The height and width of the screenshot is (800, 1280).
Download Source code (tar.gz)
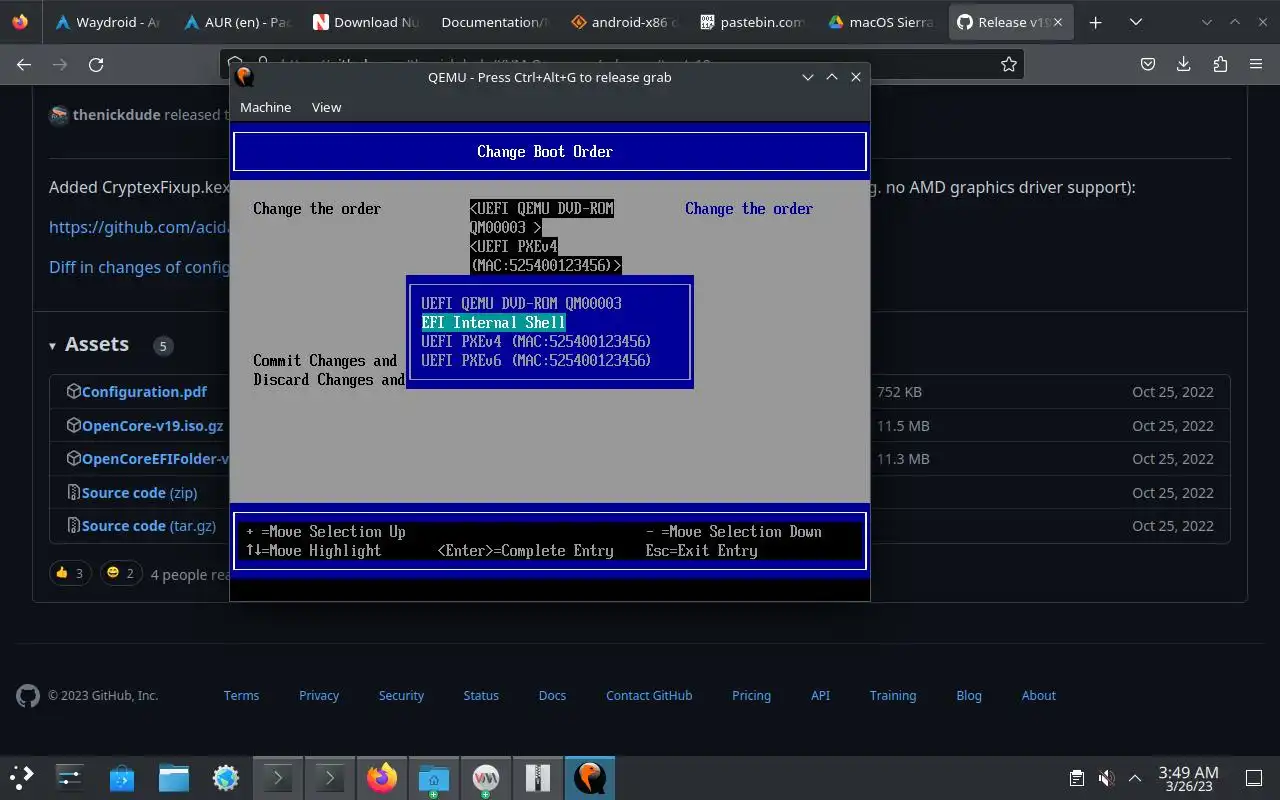point(148,526)
